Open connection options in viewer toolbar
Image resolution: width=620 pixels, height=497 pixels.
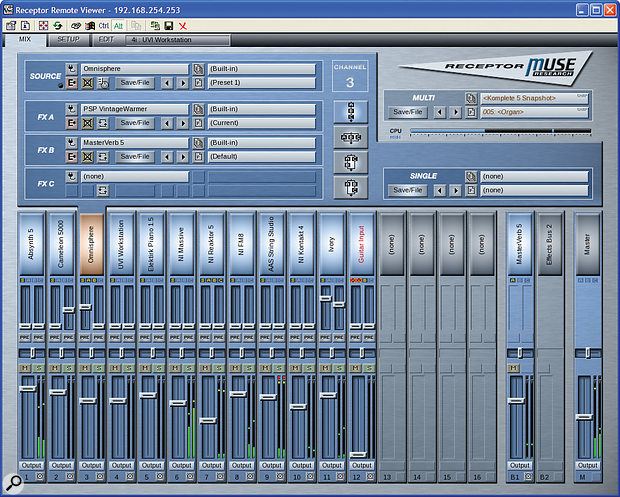pos(11,26)
